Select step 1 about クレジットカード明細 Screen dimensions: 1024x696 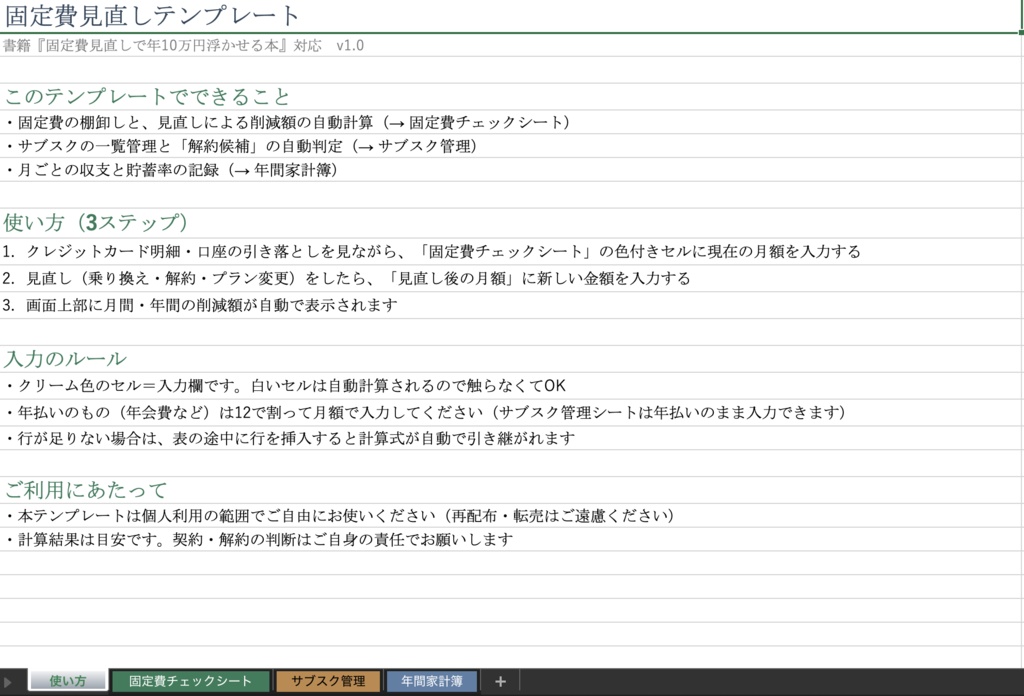pos(432,251)
